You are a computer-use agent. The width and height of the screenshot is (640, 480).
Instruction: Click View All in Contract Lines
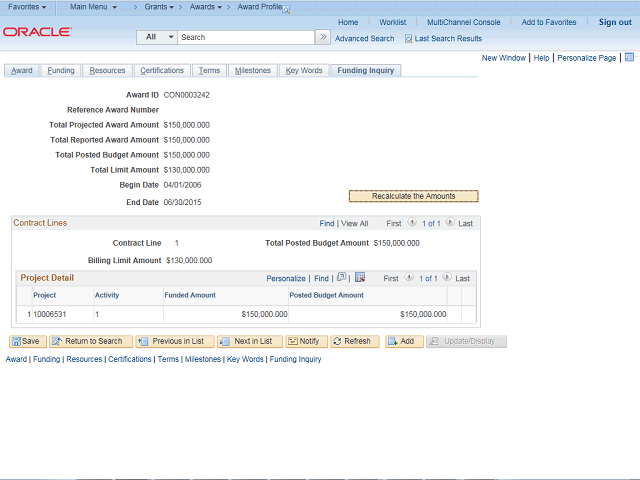354,223
